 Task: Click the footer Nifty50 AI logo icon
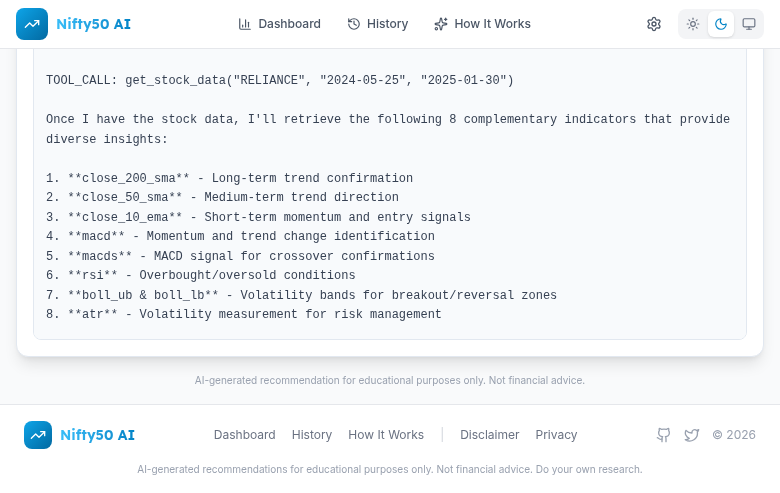(38, 435)
